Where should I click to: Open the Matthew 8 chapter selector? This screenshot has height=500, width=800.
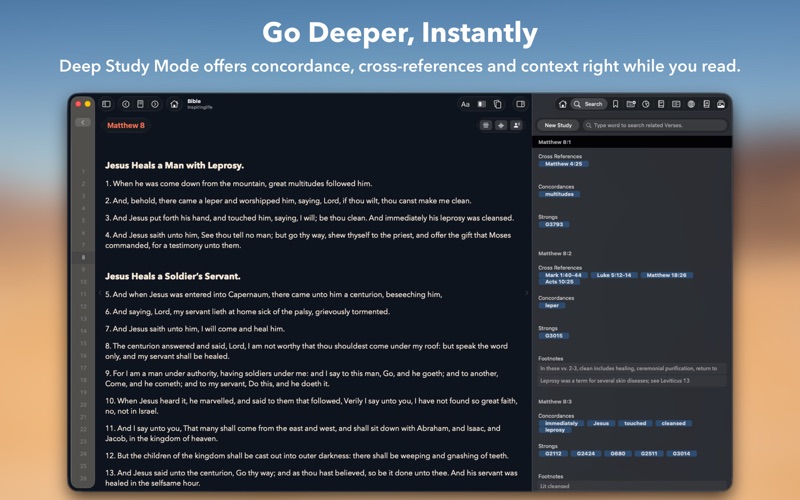coord(126,125)
